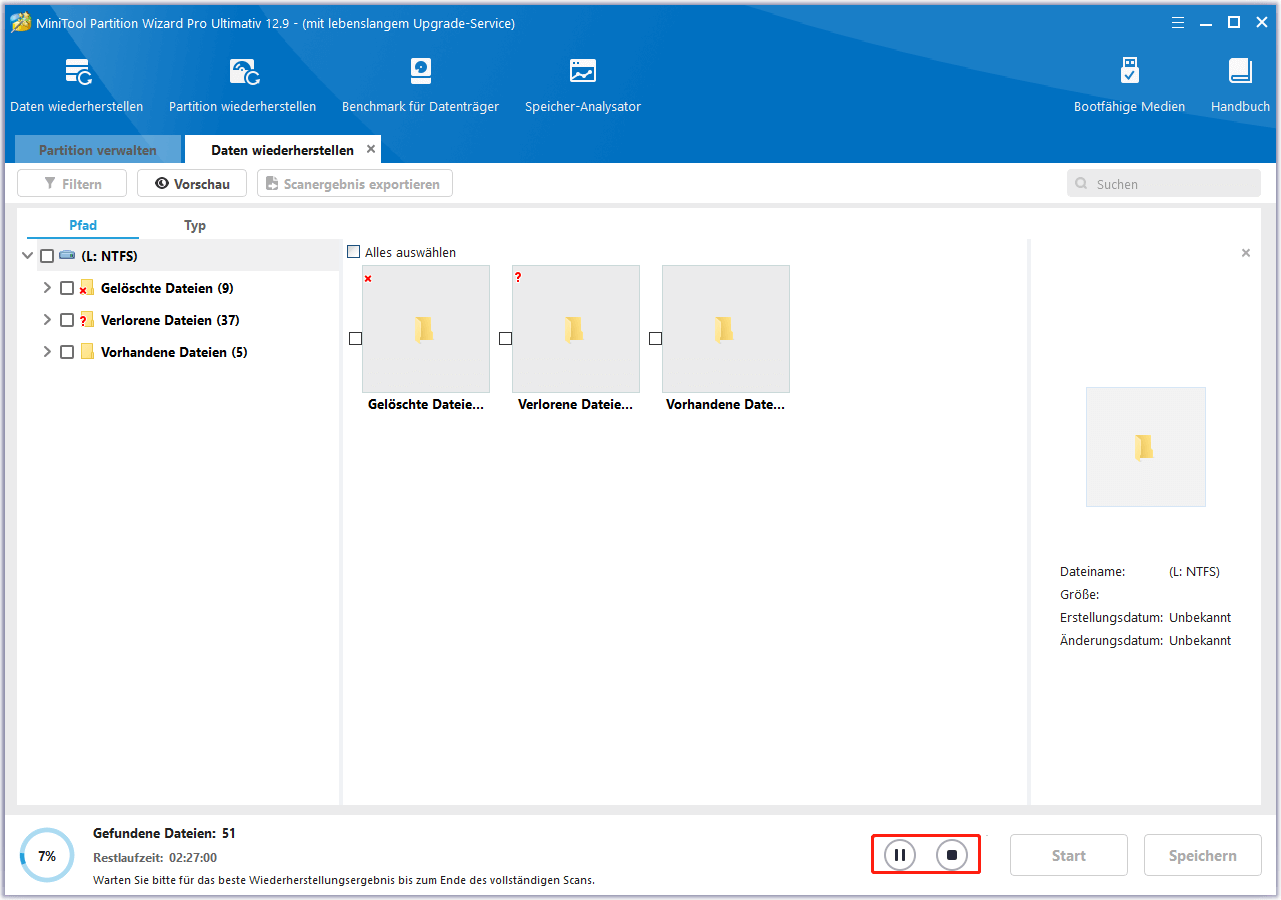
Task: Tick the Gelöschte Dateien tree checkbox
Action: [67, 288]
